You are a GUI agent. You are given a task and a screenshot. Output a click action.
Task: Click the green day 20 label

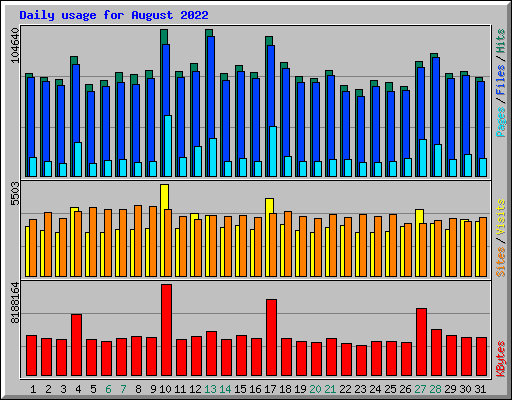click(x=315, y=389)
